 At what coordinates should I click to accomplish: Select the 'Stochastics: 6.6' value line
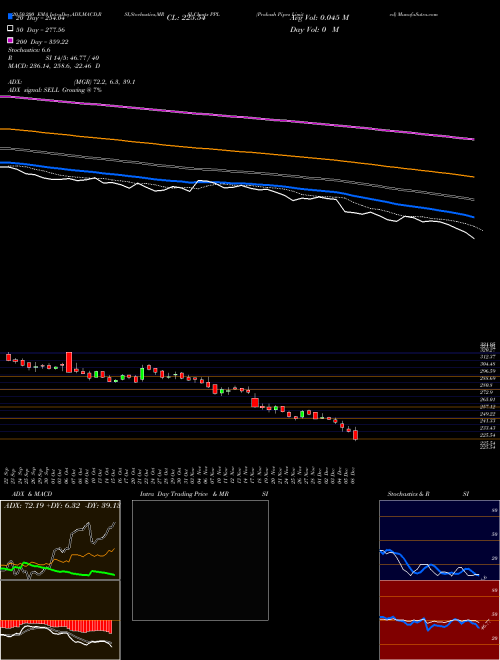coord(29,50)
